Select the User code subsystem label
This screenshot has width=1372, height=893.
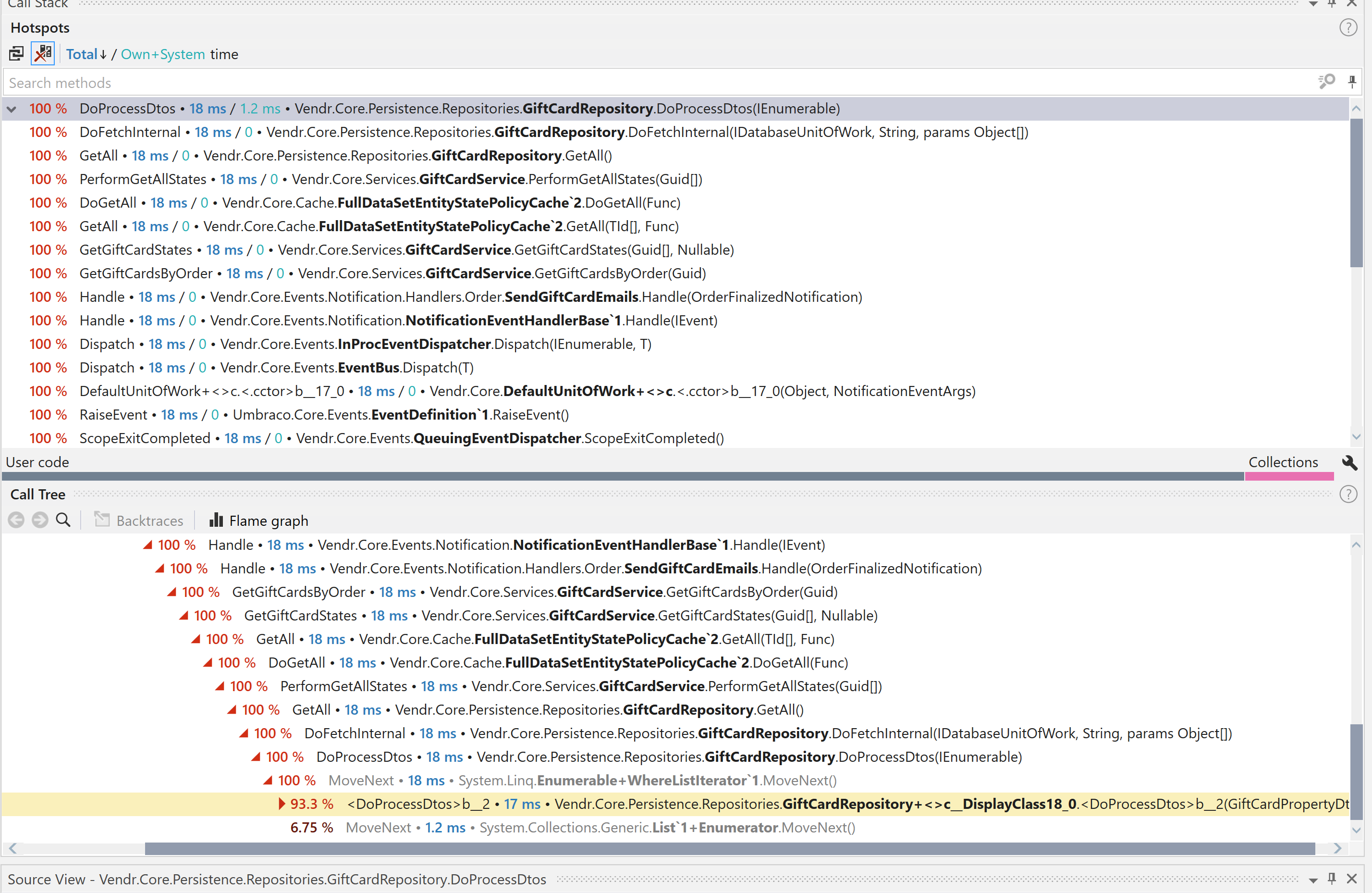[37, 462]
